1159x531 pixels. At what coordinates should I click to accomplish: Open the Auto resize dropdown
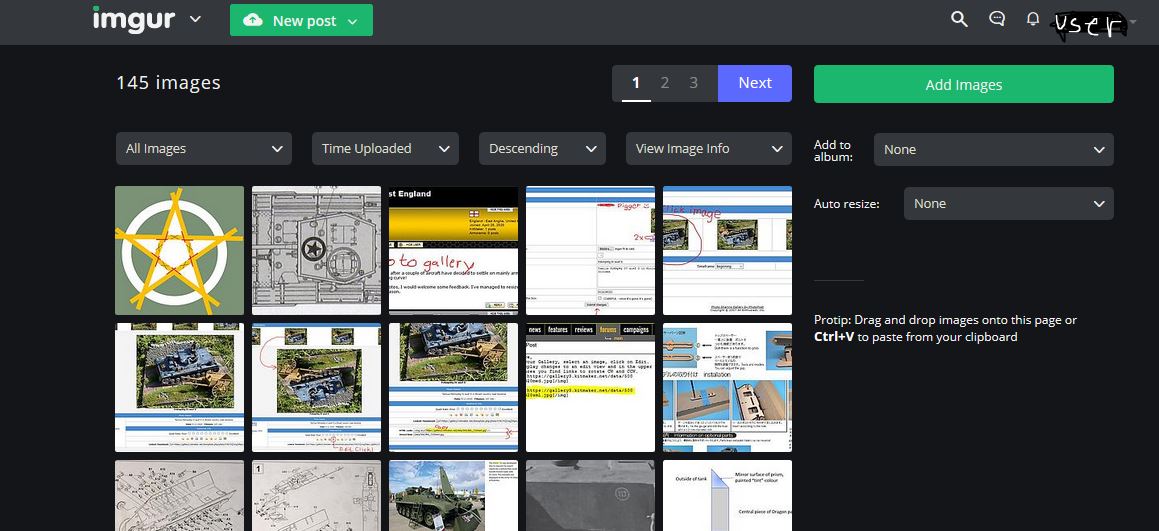[x=1008, y=203]
